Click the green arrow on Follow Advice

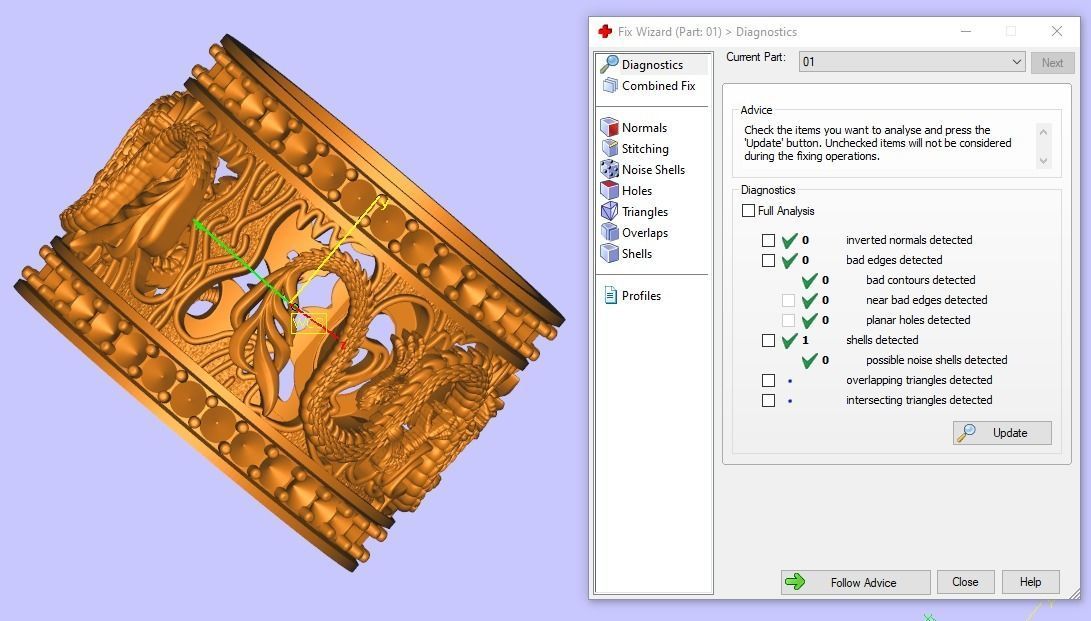[x=795, y=582]
